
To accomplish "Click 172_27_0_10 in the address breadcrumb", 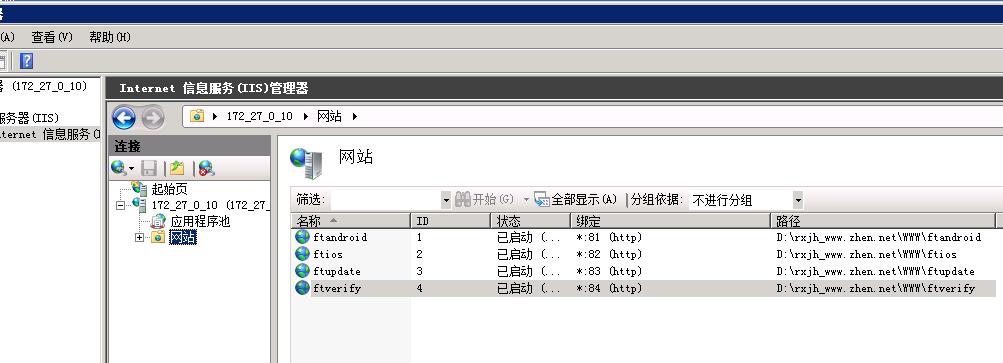I will pos(259,117).
